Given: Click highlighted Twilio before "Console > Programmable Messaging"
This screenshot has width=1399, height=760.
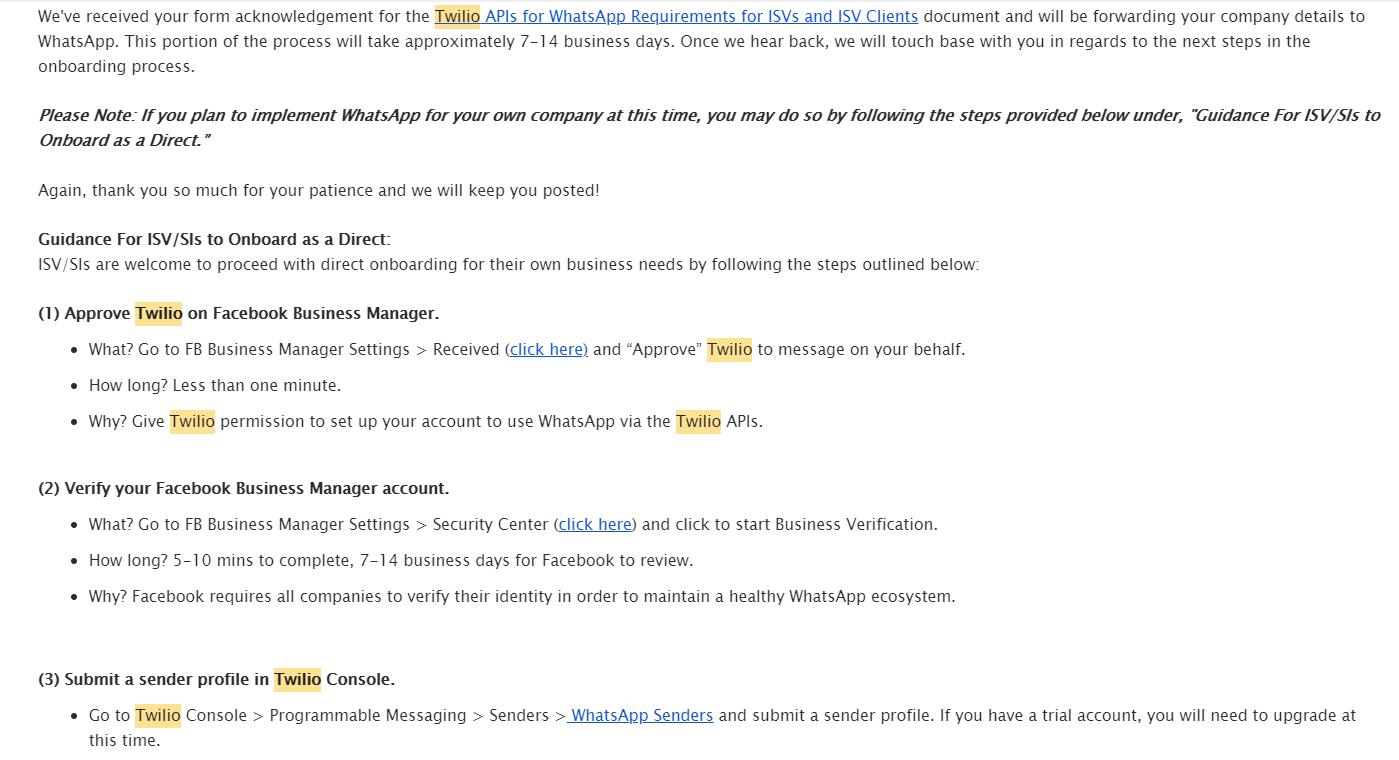Looking at the screenshot, I should tap(158, 715).
